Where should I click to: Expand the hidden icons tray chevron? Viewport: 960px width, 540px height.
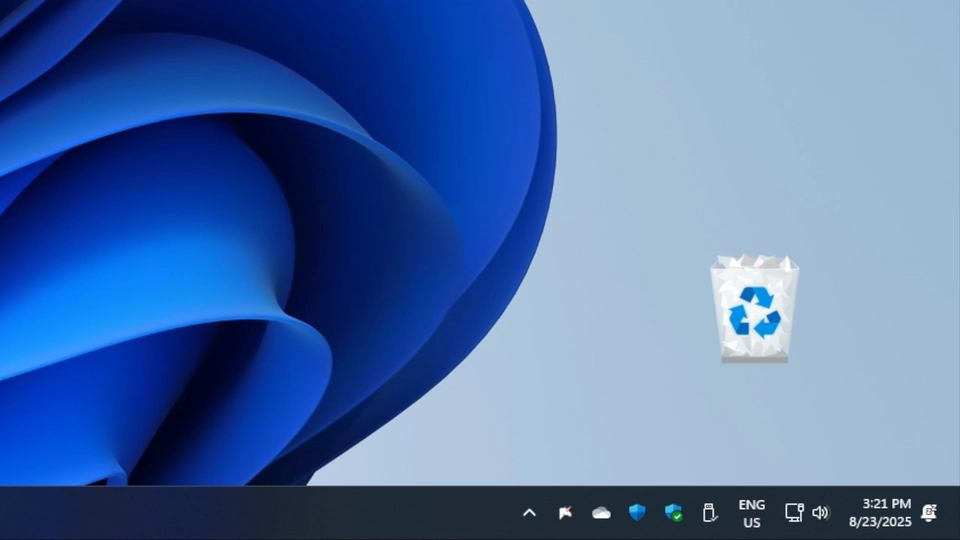530,513
